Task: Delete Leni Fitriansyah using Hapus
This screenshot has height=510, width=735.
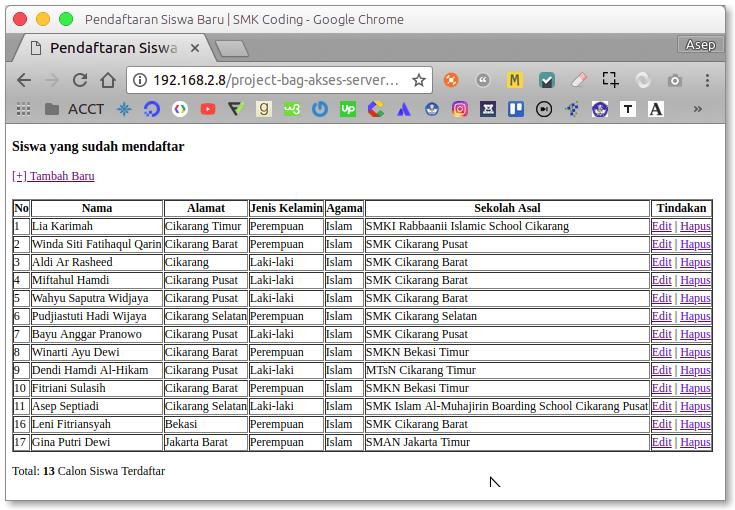Action: point(695,424)
